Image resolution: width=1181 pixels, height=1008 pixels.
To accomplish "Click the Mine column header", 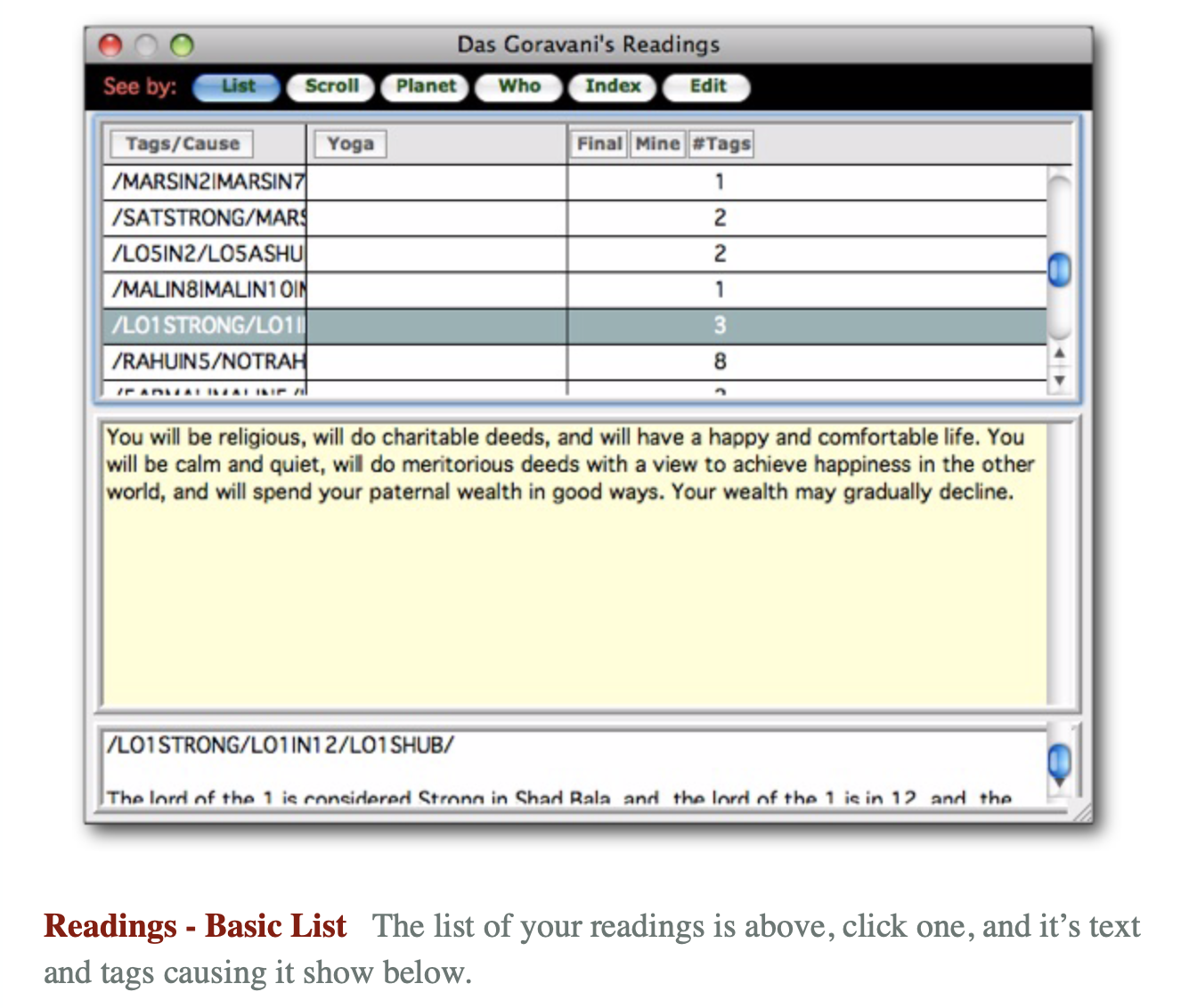I will point(657,144).
